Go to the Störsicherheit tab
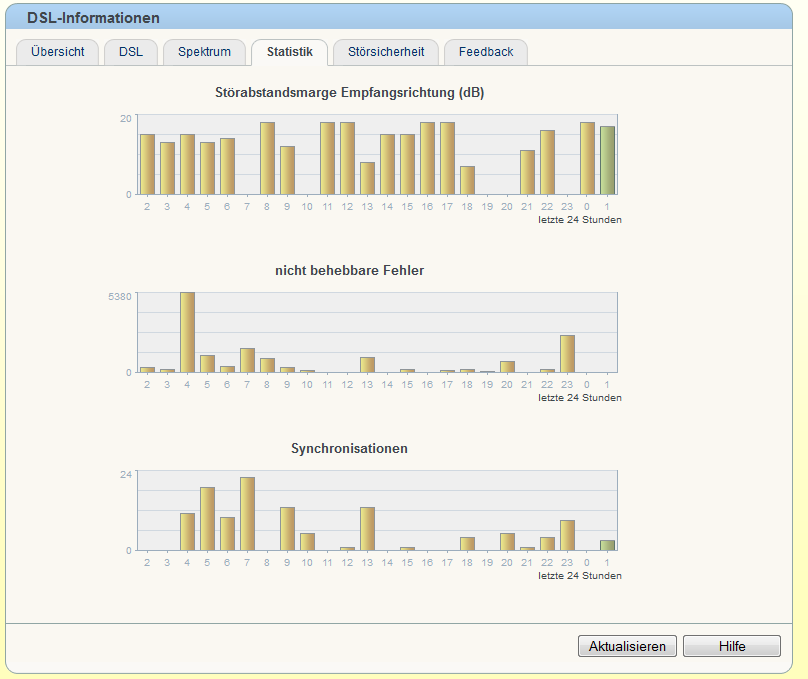 (386, 52)
